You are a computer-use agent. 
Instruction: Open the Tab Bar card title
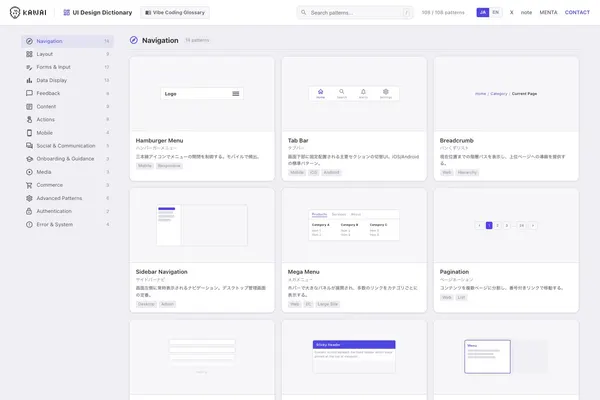(x=298, y=140)
